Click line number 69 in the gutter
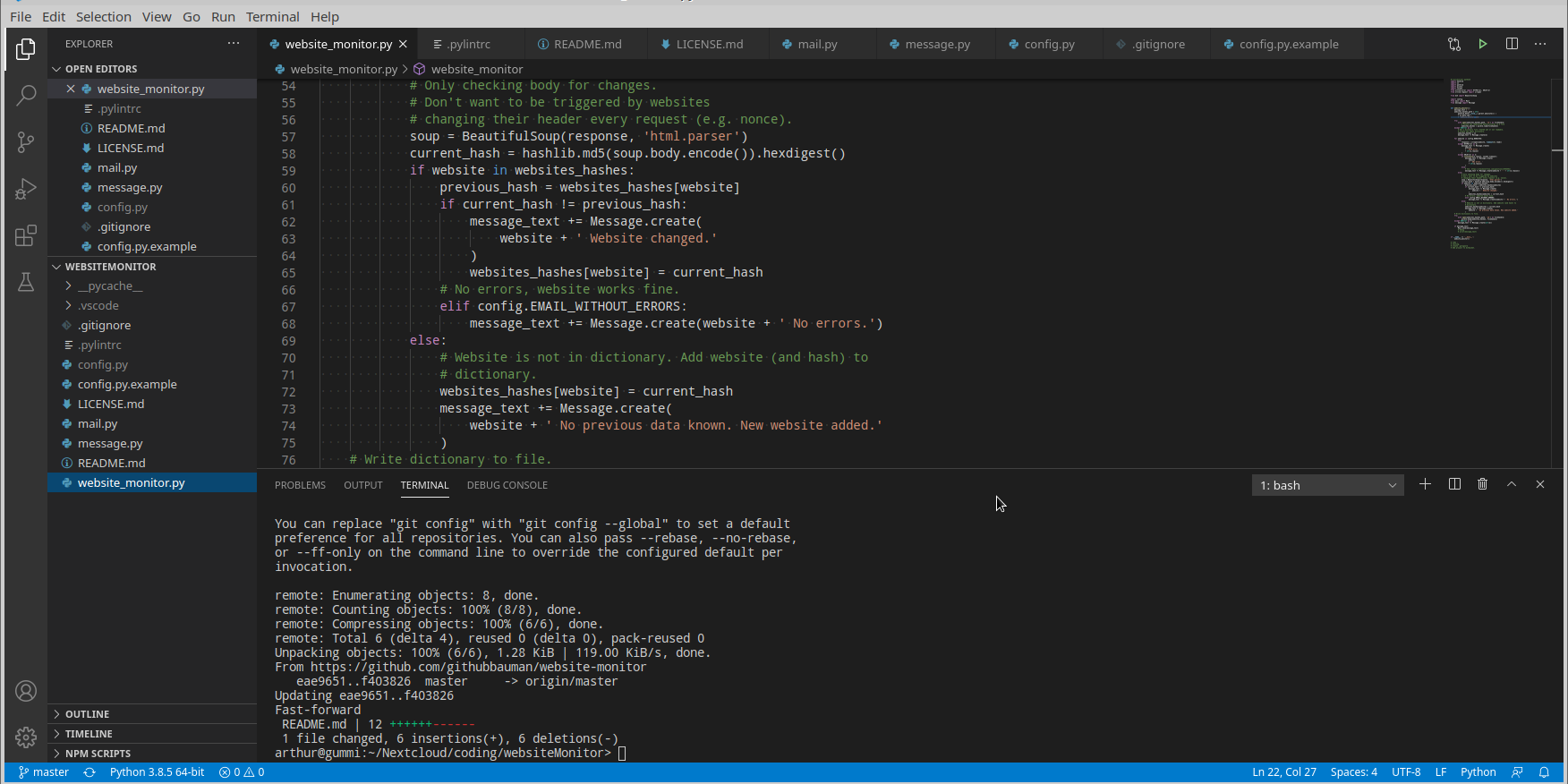 point(288,341)
